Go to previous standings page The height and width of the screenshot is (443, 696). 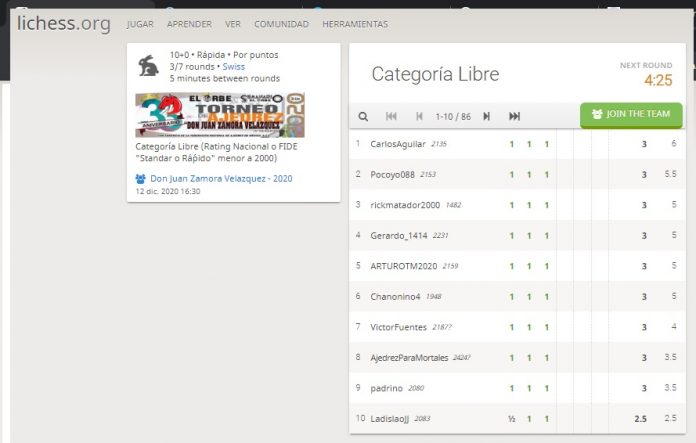(x=419, y=116)
